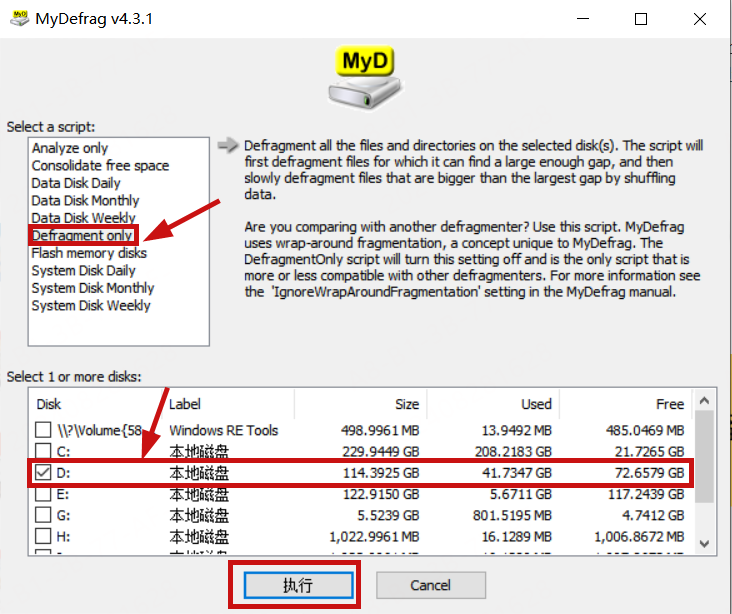Close the MyDefrag window
Screen dimensions: 732x614
(x=699, y=19)
